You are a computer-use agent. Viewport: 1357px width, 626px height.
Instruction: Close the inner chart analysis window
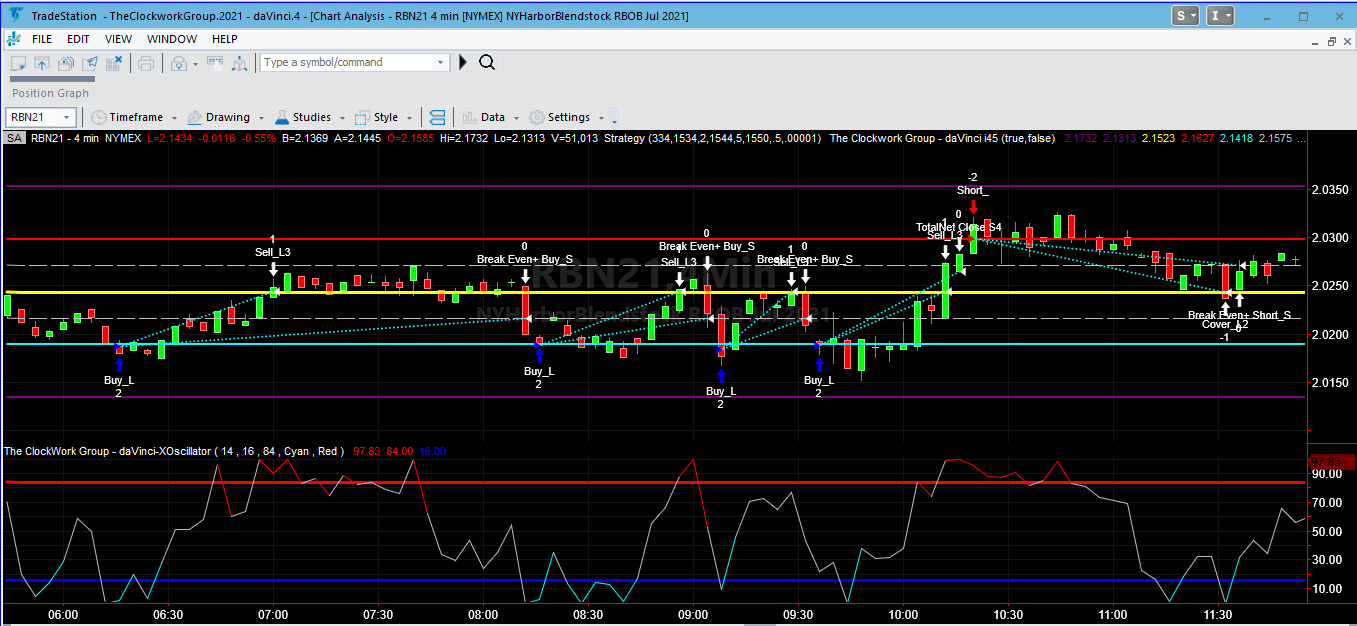pyautogui.click(x=1347, y=41)
